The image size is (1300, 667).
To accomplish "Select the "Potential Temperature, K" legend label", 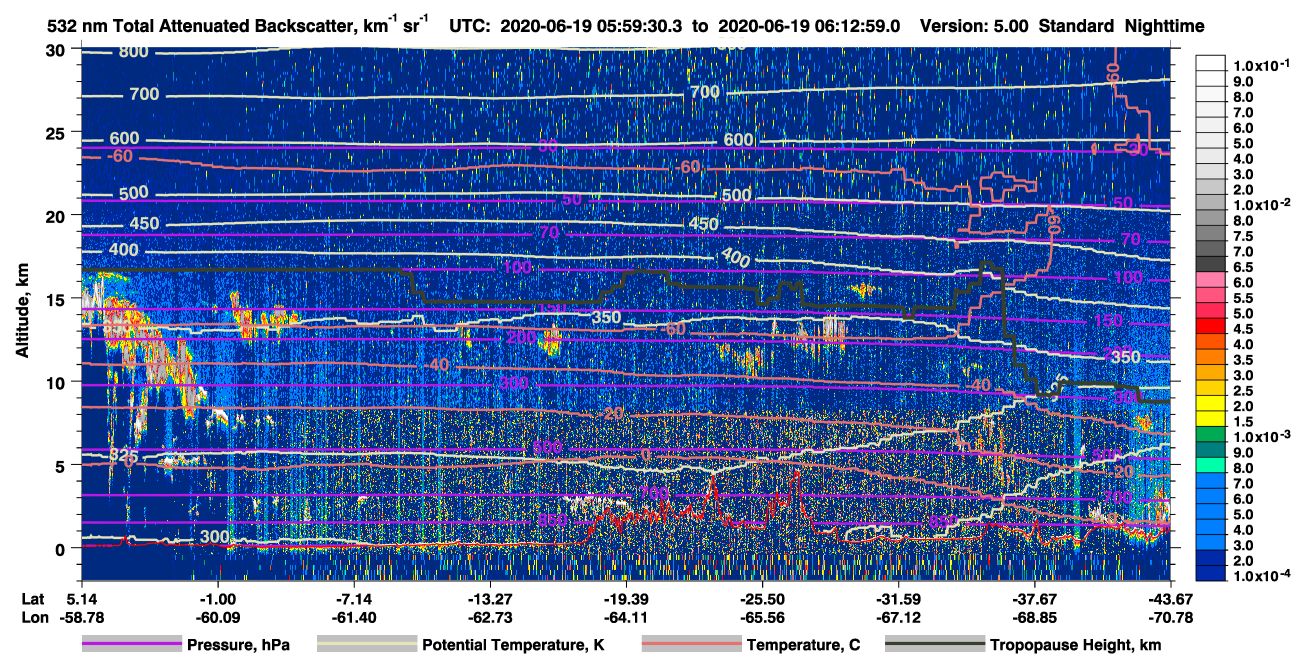I will click(x=513, y=645).
